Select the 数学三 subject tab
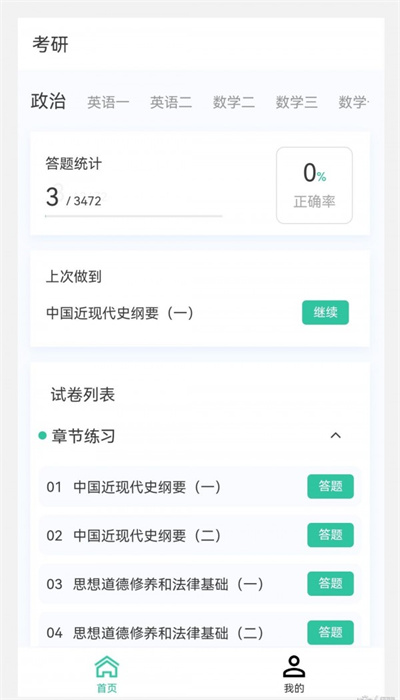 (x=297, y=102)
